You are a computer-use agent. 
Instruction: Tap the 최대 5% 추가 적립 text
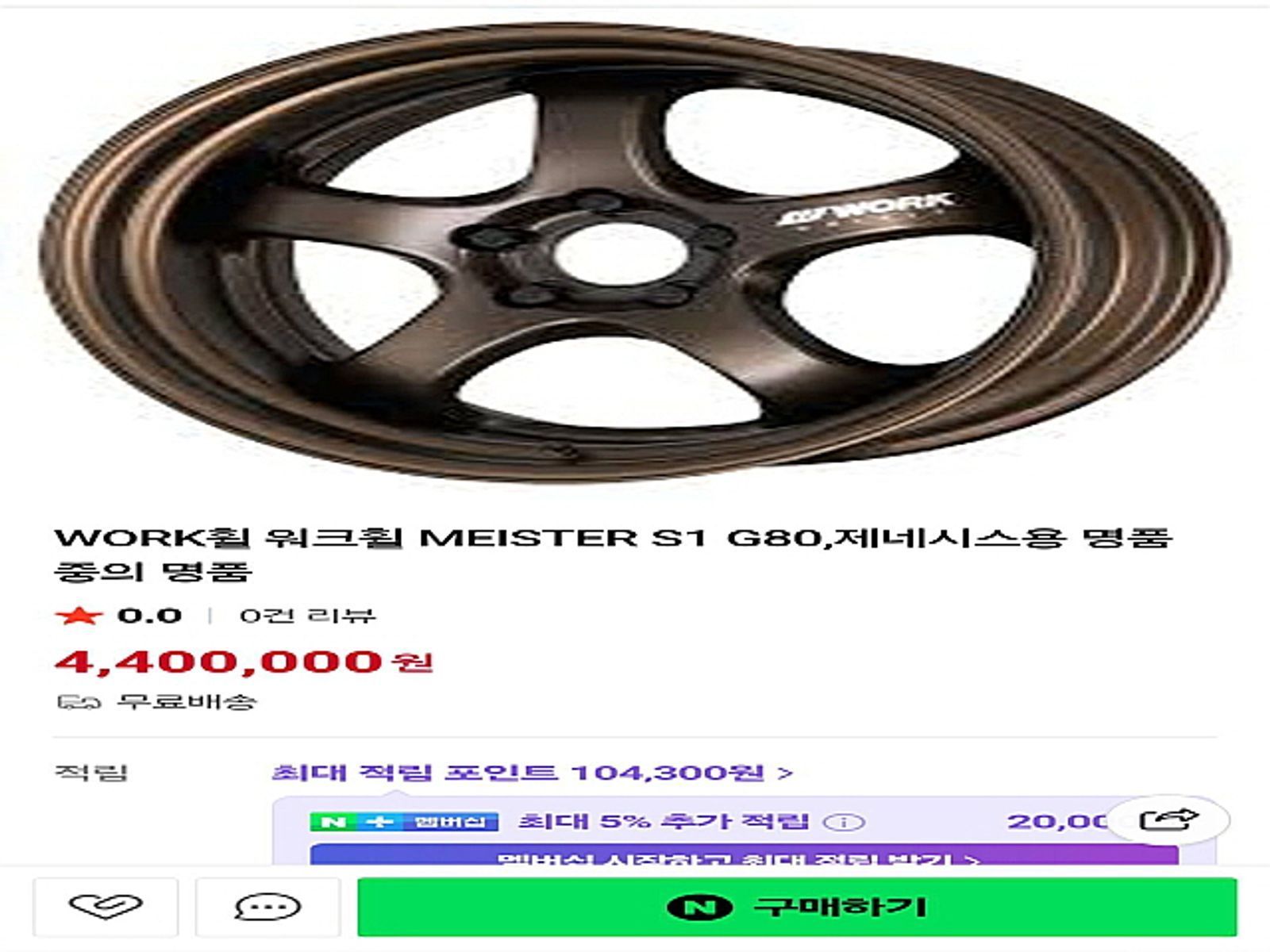(x=663, y=821)
